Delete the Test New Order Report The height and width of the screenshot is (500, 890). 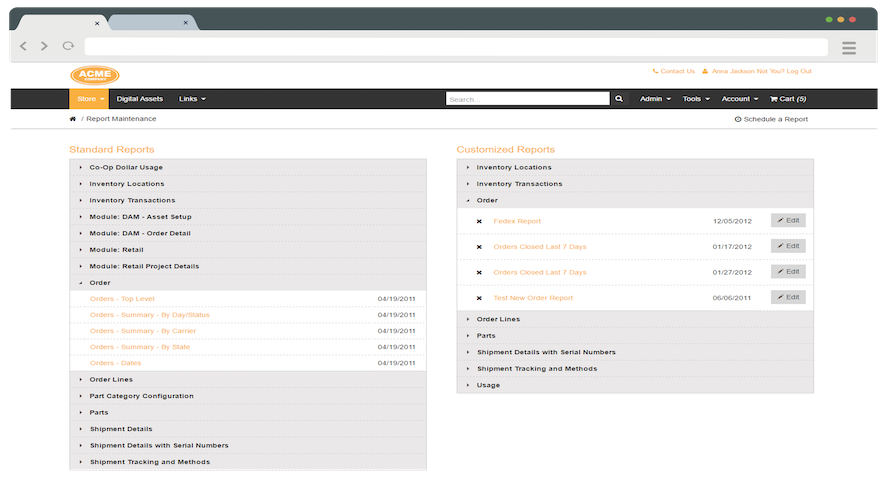[x=479, y=298]
